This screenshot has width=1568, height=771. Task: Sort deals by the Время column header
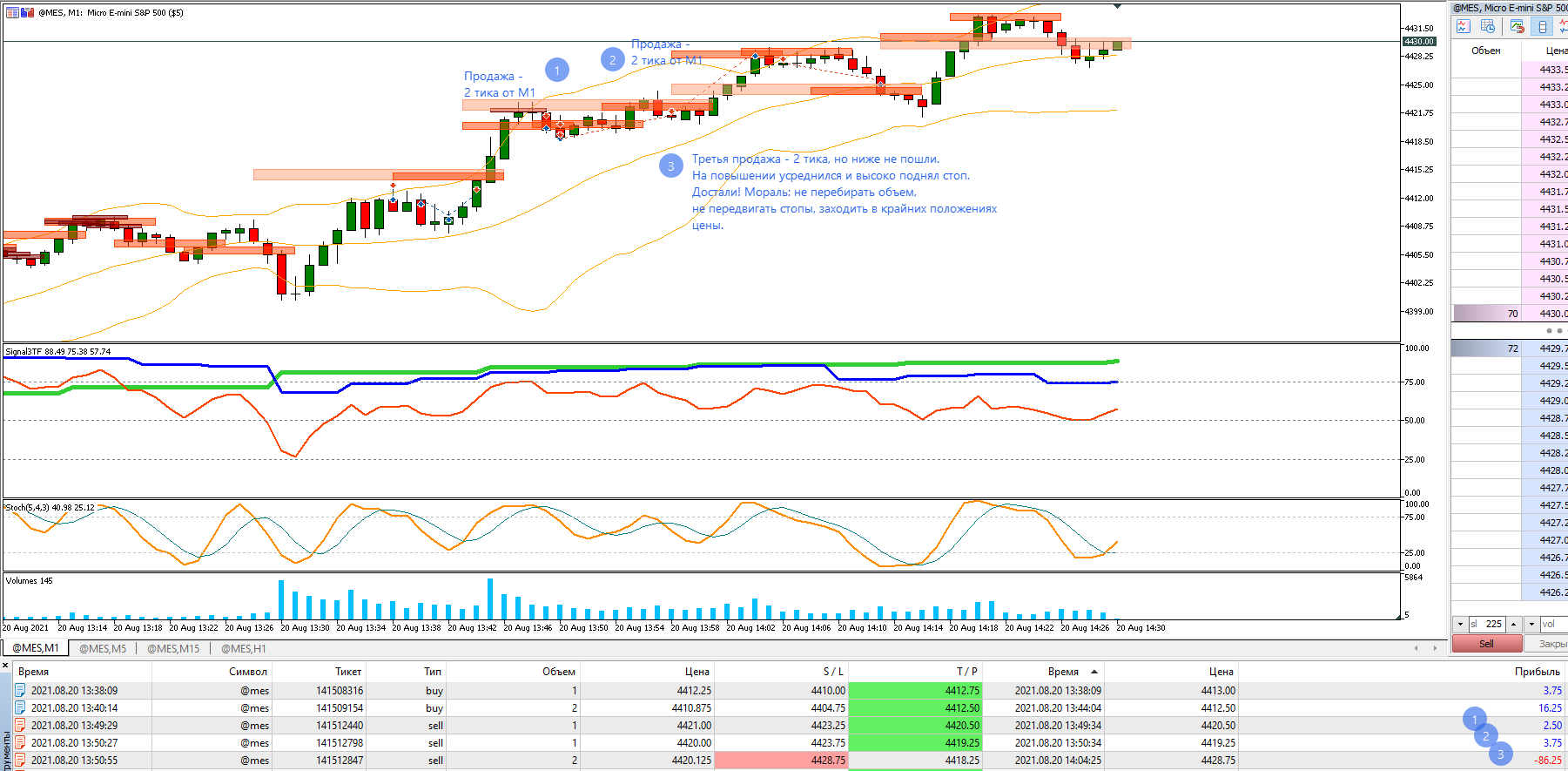pyautogui.click(x=33, y=672)
